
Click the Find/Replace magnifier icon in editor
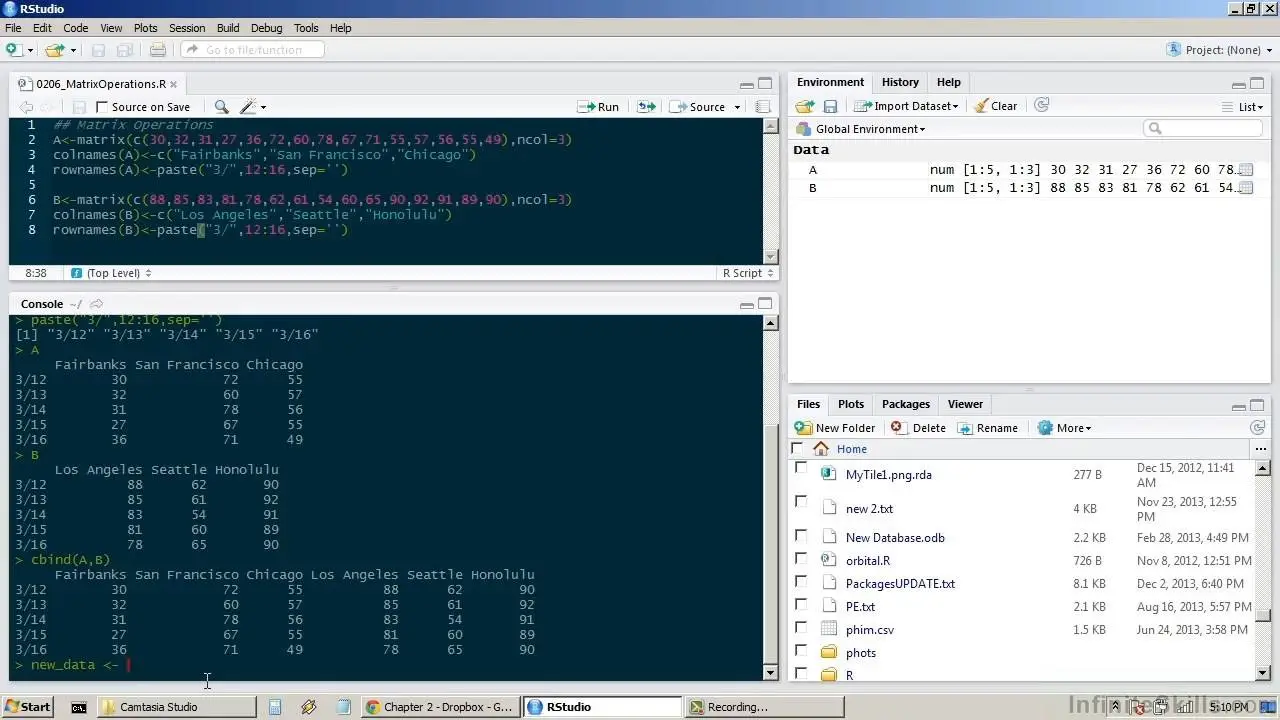click(x=221, y=107)
